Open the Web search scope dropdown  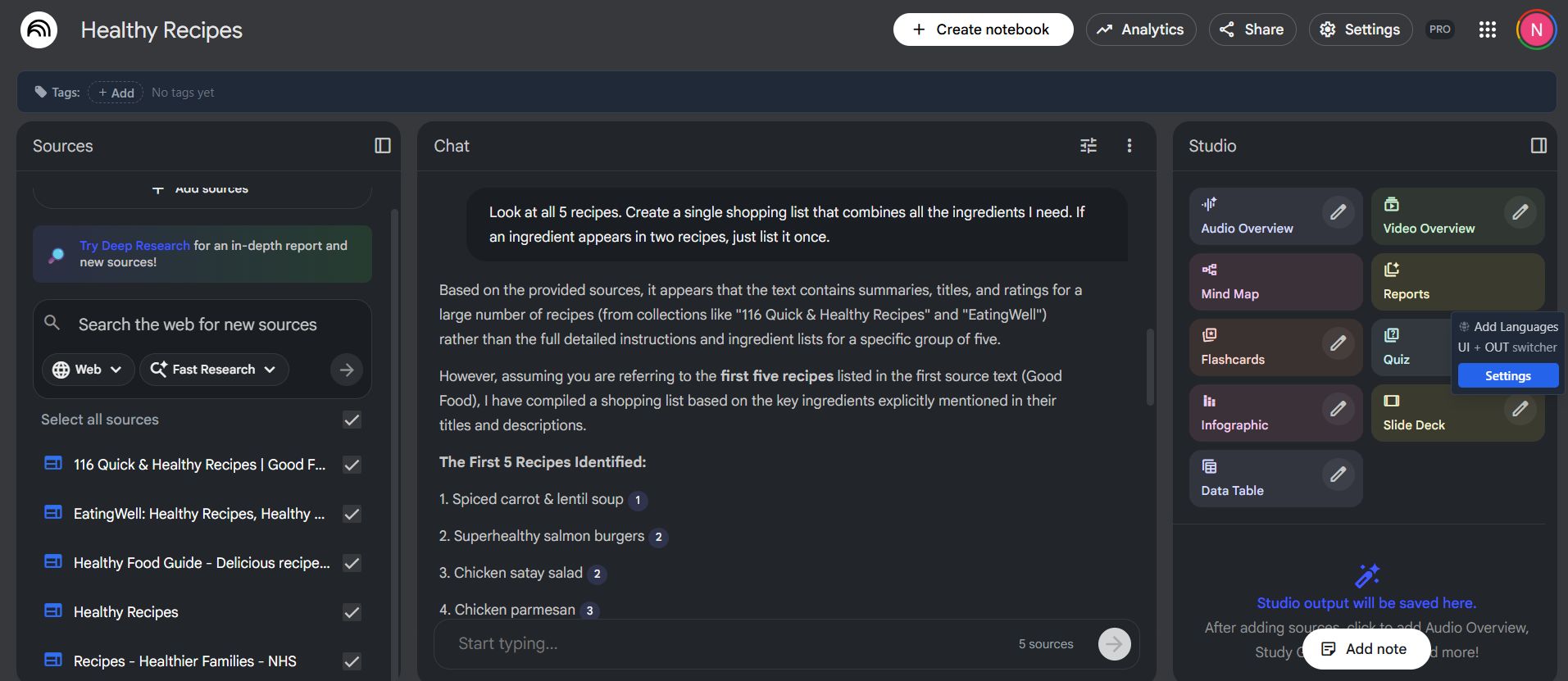click(88, 369)
